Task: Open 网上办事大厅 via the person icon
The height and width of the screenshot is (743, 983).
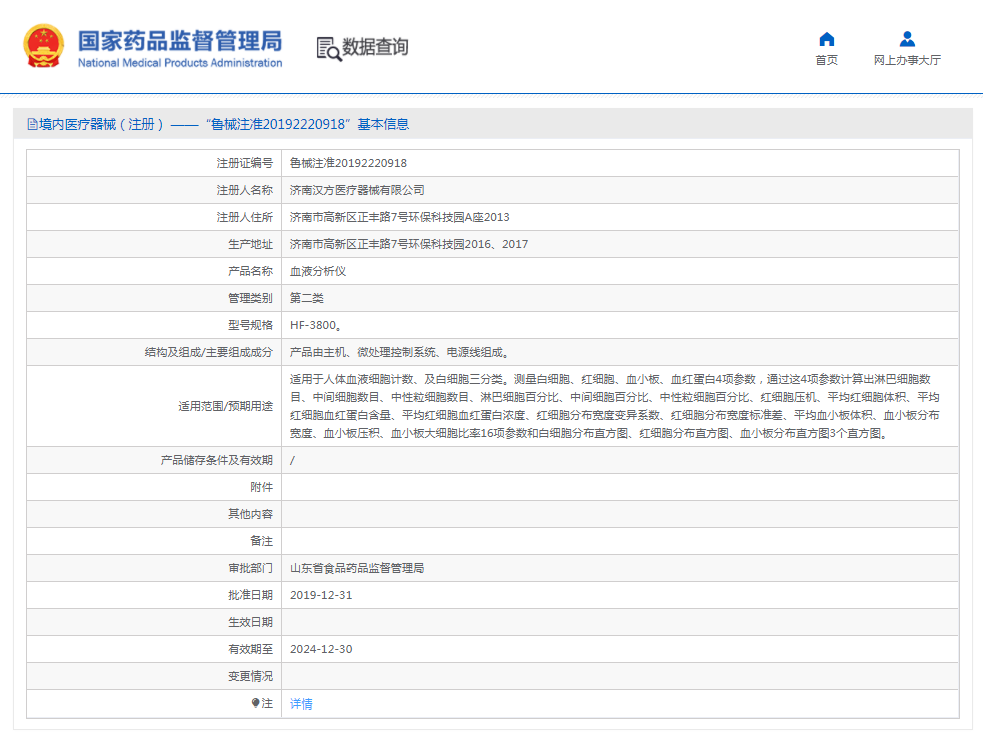Action: coord(906,38)
